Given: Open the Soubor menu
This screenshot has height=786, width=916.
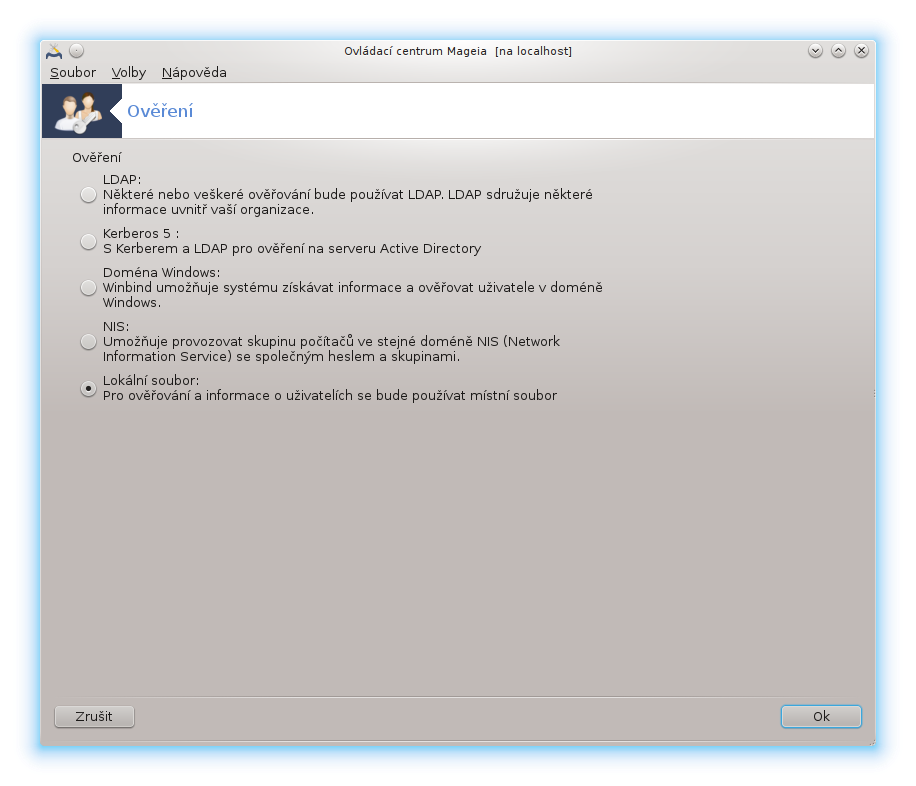Looking at the screenshot, I should [x=73, y=72].
